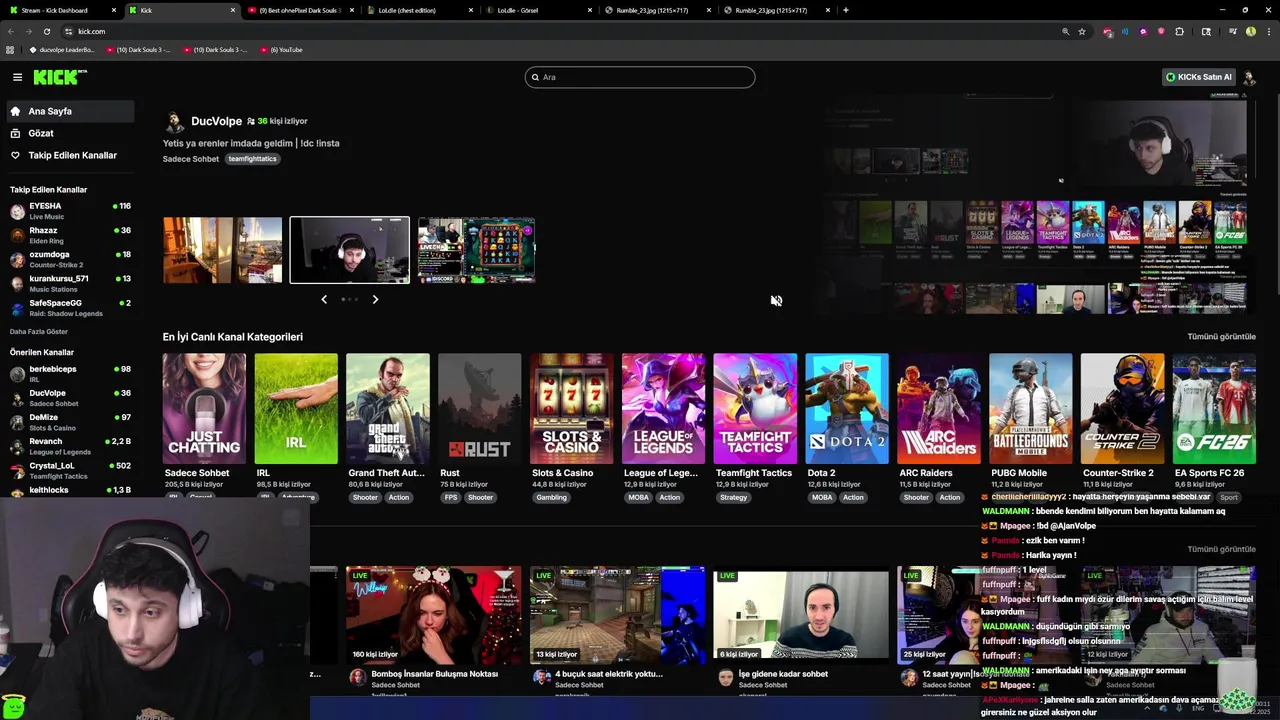Open the ARC Raiders category cover

(x=939, y=408)
